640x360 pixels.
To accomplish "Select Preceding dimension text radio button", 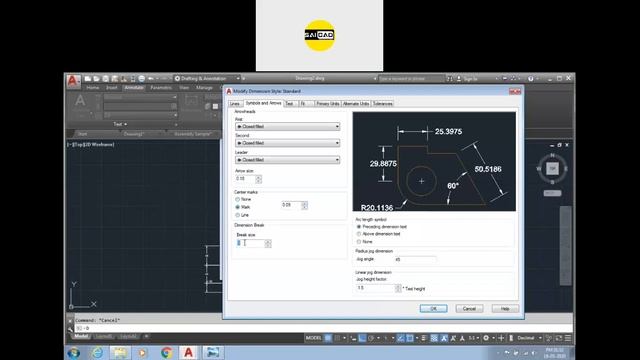I will 359,227.
